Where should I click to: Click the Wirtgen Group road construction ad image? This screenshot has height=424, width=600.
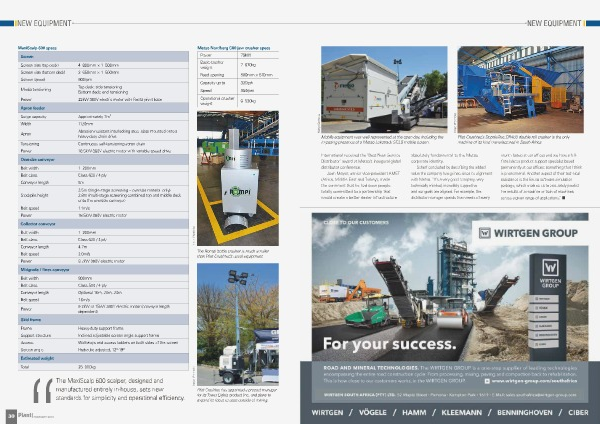(x=450, y=287)
